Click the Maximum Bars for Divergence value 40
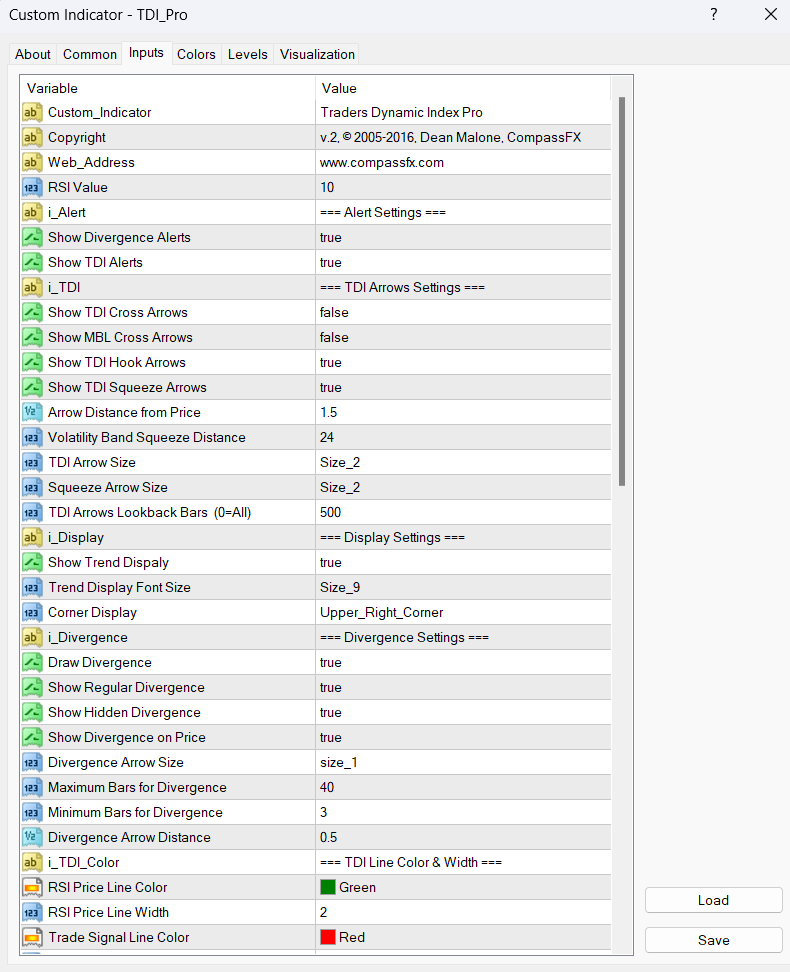 [328, 787]
